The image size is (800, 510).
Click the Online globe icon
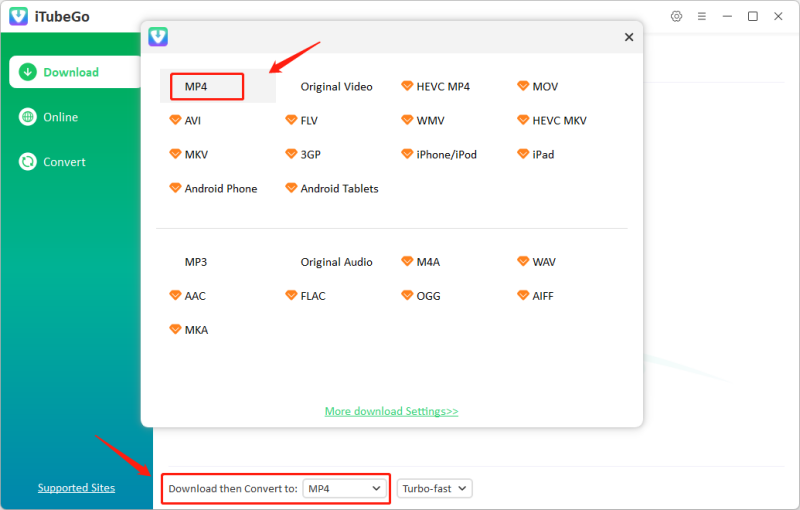click(x=28, y=117)
